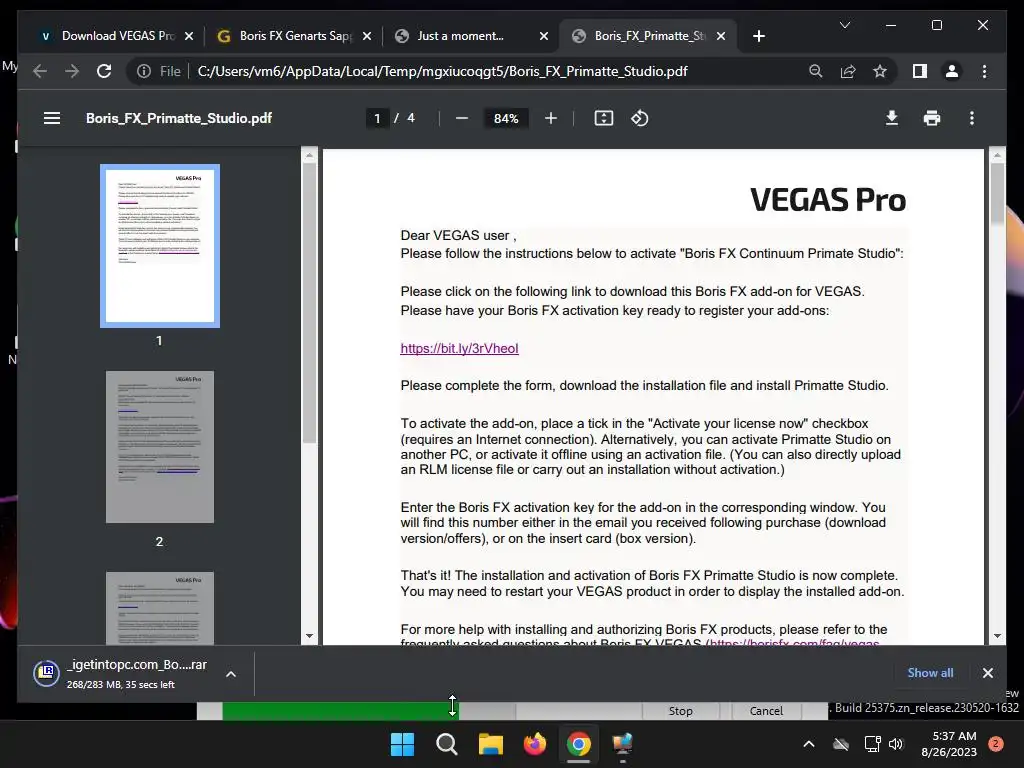Close the Boris FX Genarts Sapphire tab
The height and width of the screenshot is (768, 1024).
367,36
